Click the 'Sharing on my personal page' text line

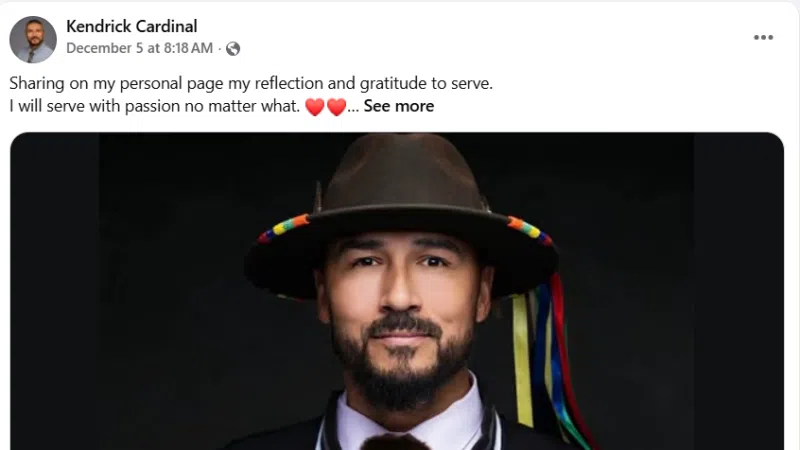click(x=251, y=83)
